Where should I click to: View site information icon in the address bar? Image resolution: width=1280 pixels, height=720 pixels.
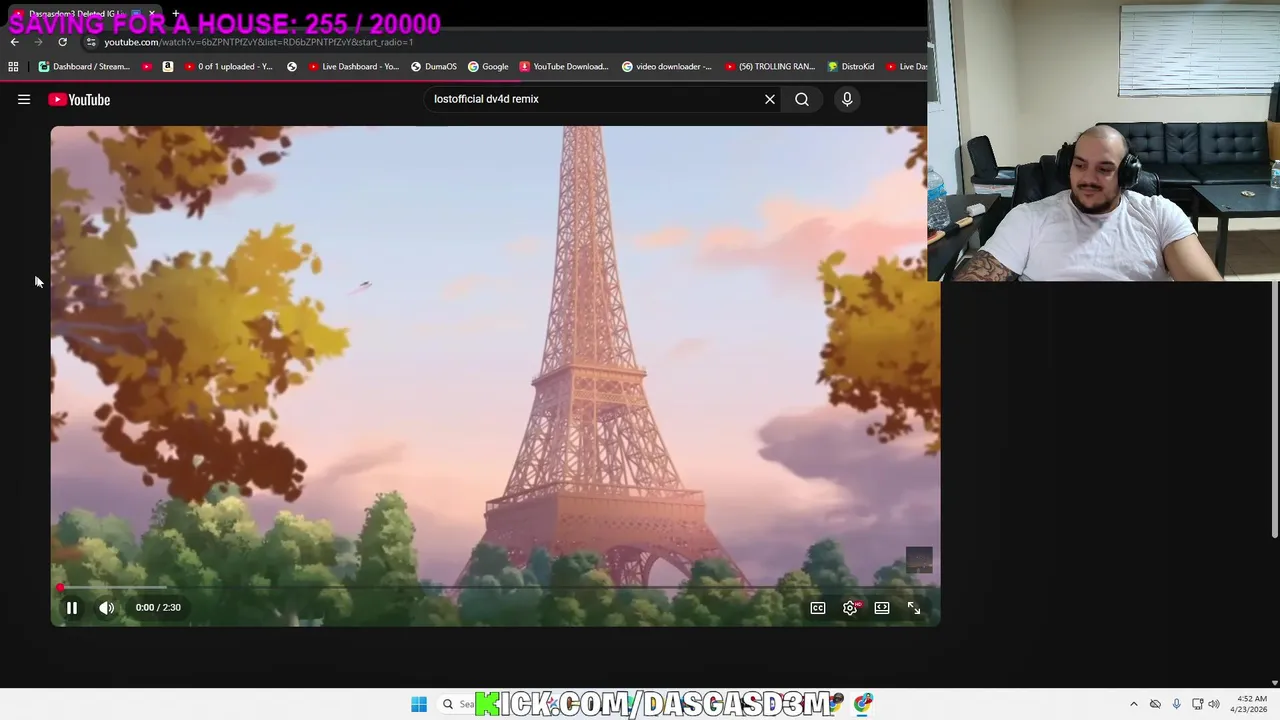pos(91,42)
